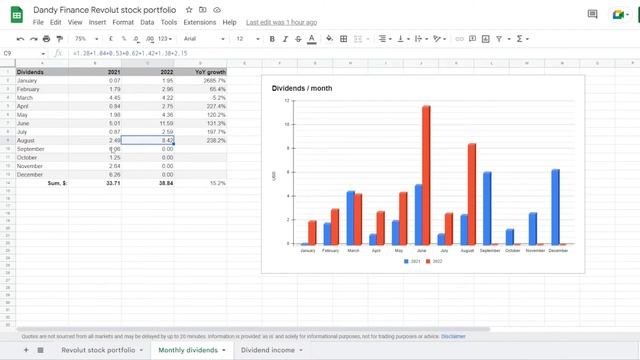The width and height of the screenshot is (640, 360).
Task: Open the Extensions menu
Action: (x=200, y=22)
